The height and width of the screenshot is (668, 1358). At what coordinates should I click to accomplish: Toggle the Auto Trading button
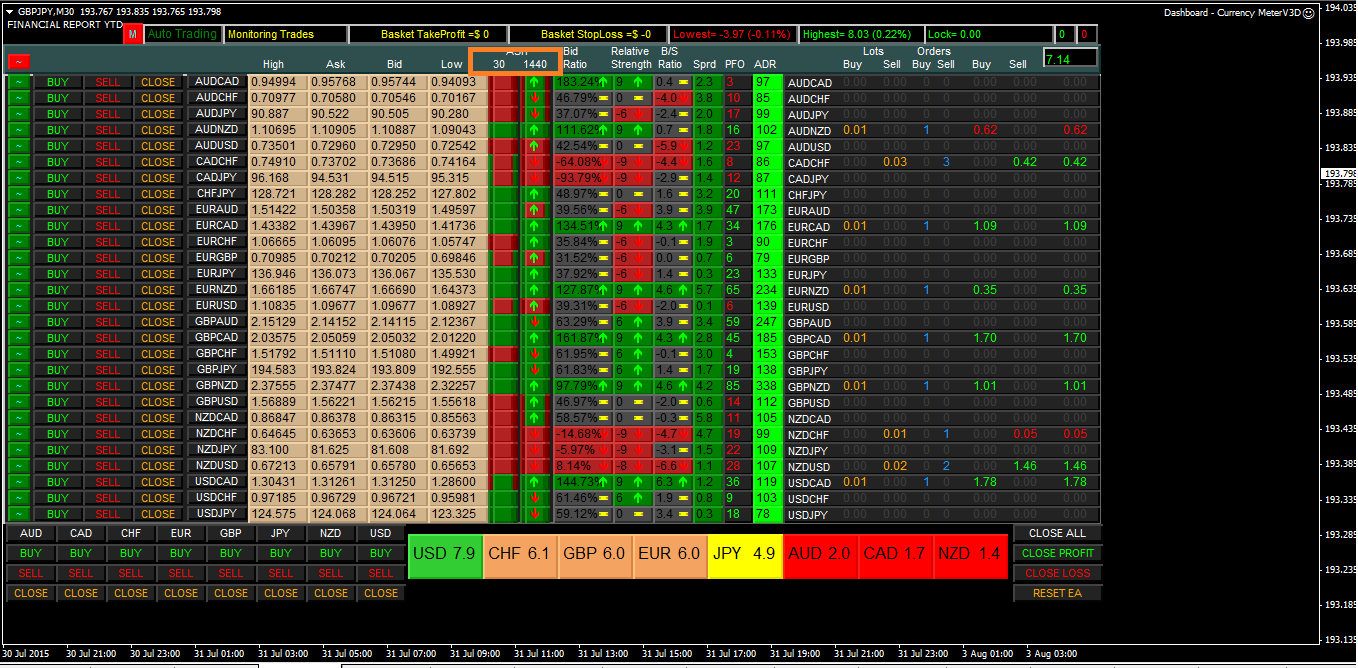tap(182, 34)
